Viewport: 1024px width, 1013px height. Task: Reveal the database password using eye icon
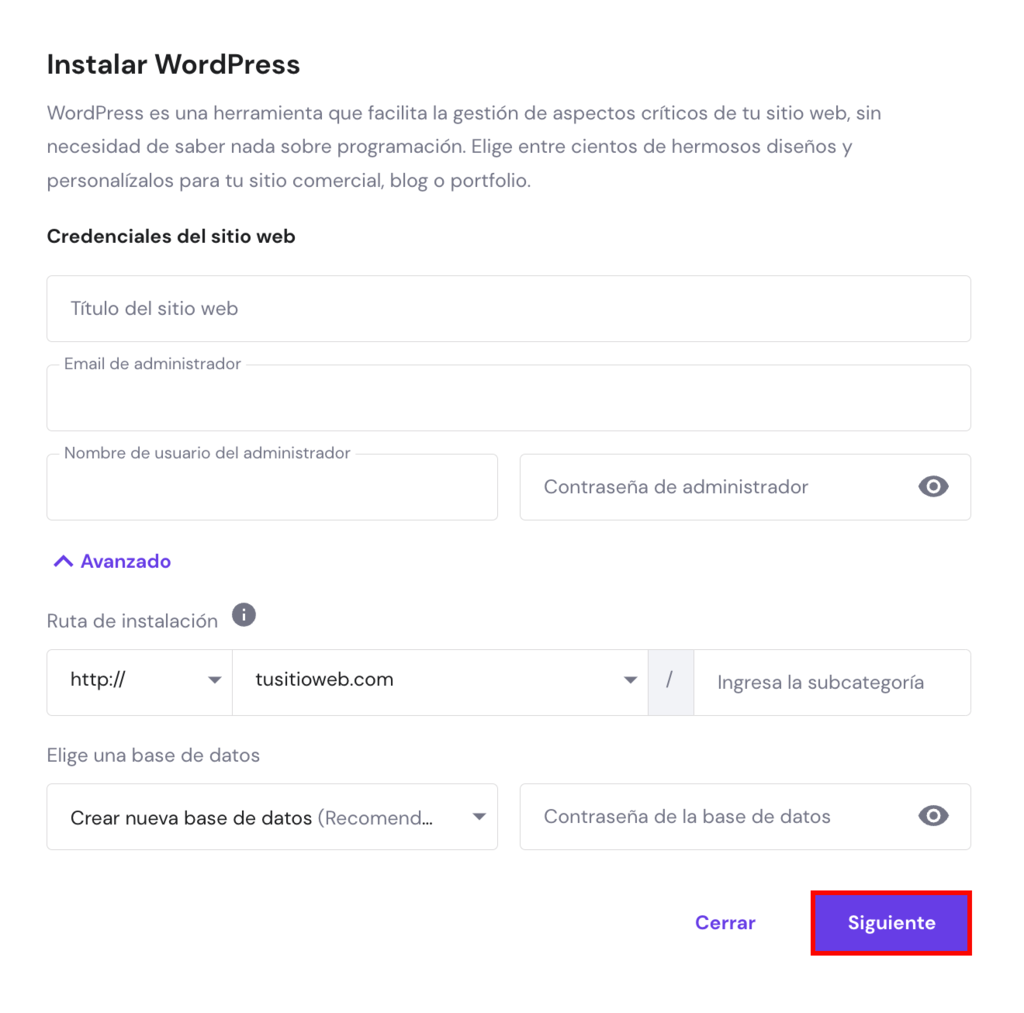pos(933,816)
